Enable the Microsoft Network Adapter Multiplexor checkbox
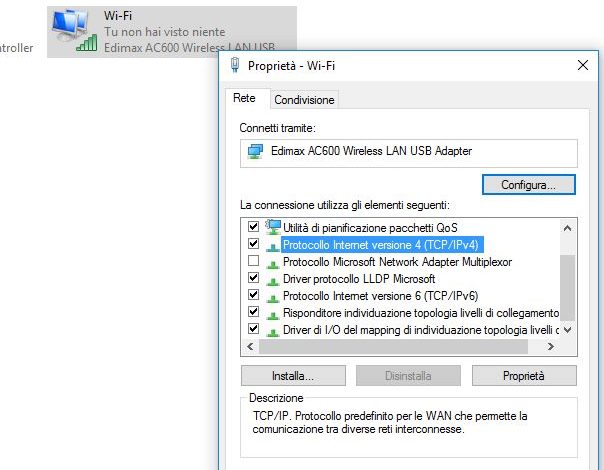Viewport: 604px width, 470px height. (253, 261)
